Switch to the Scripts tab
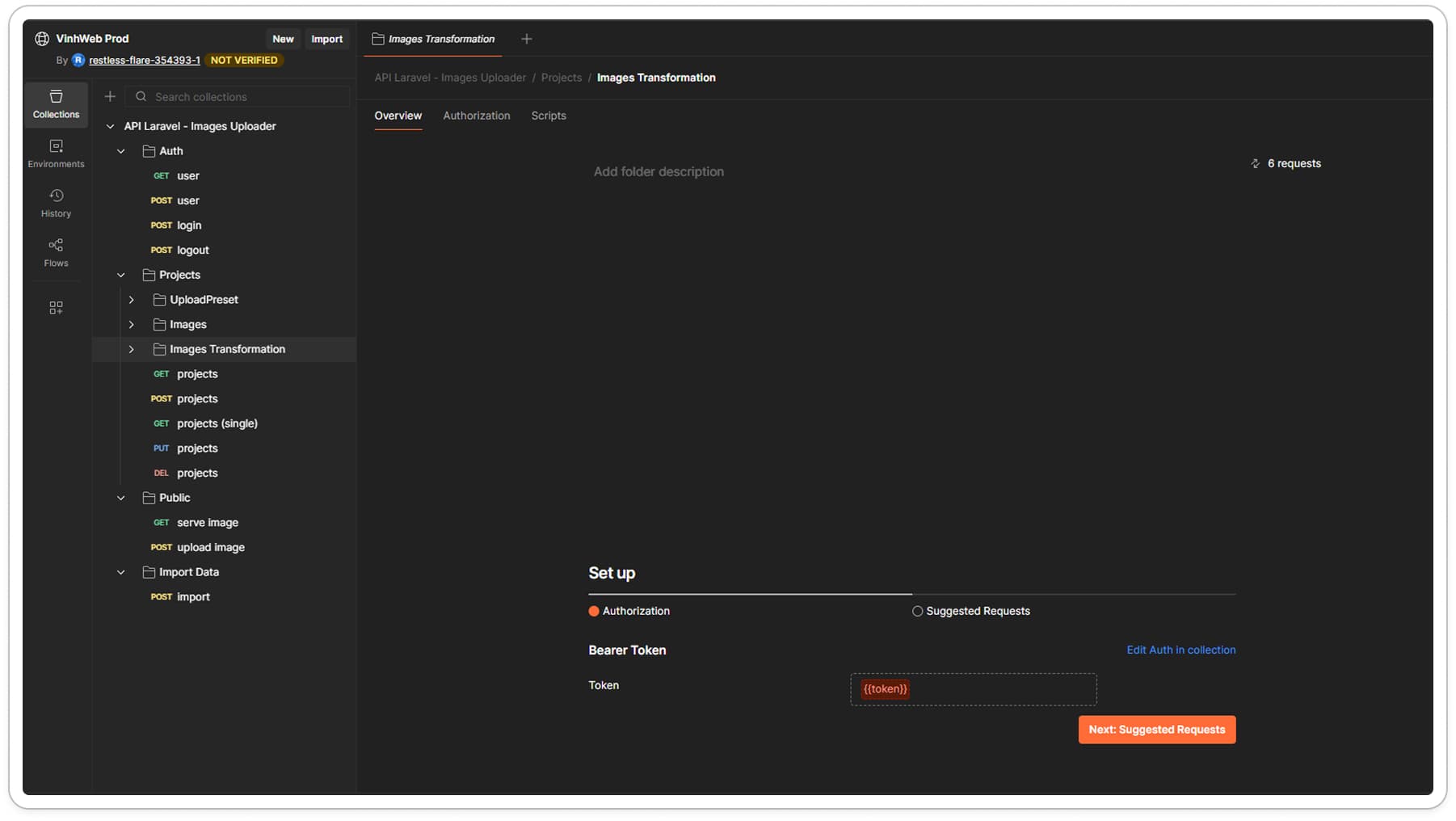 point(548,116)
